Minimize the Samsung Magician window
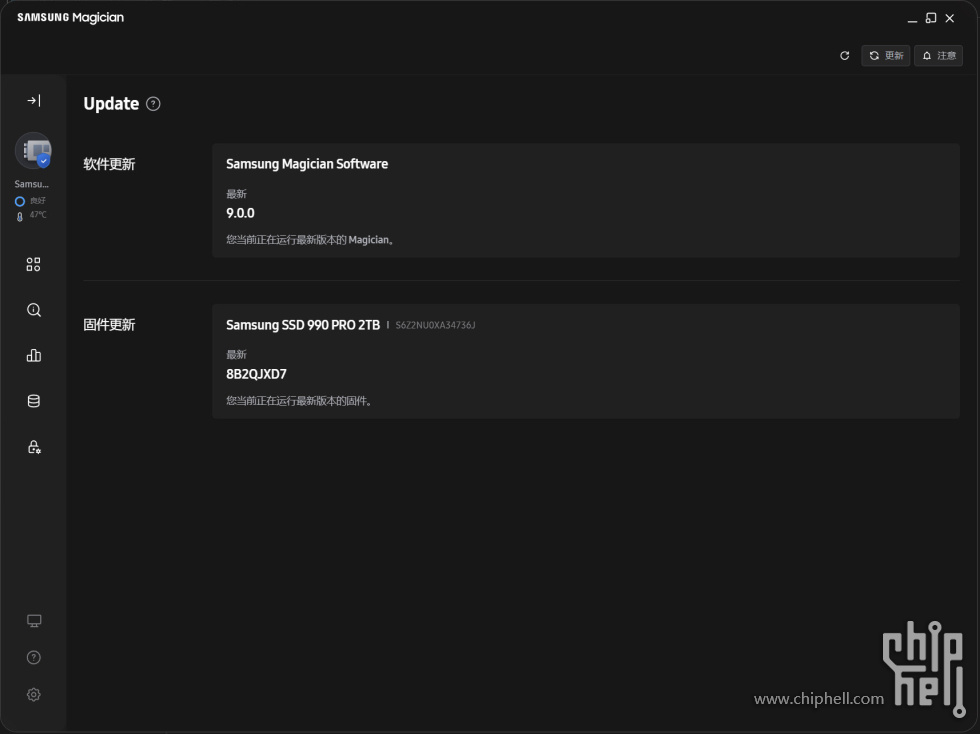The image size is (980, 734). click(911, 18)
